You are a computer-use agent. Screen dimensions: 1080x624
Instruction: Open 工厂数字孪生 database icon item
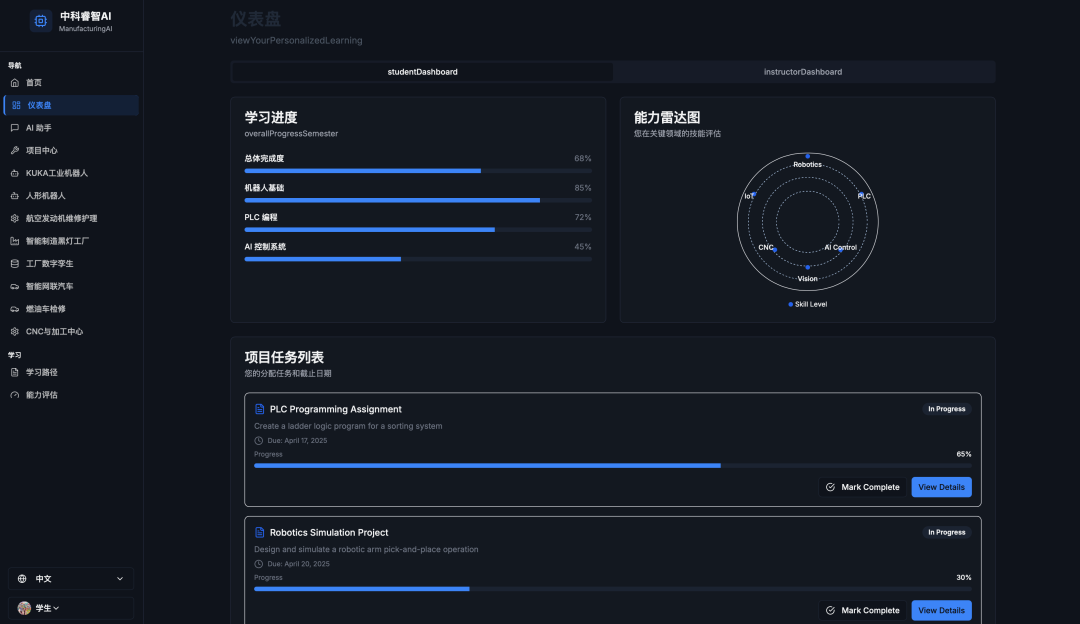(15, 263)
